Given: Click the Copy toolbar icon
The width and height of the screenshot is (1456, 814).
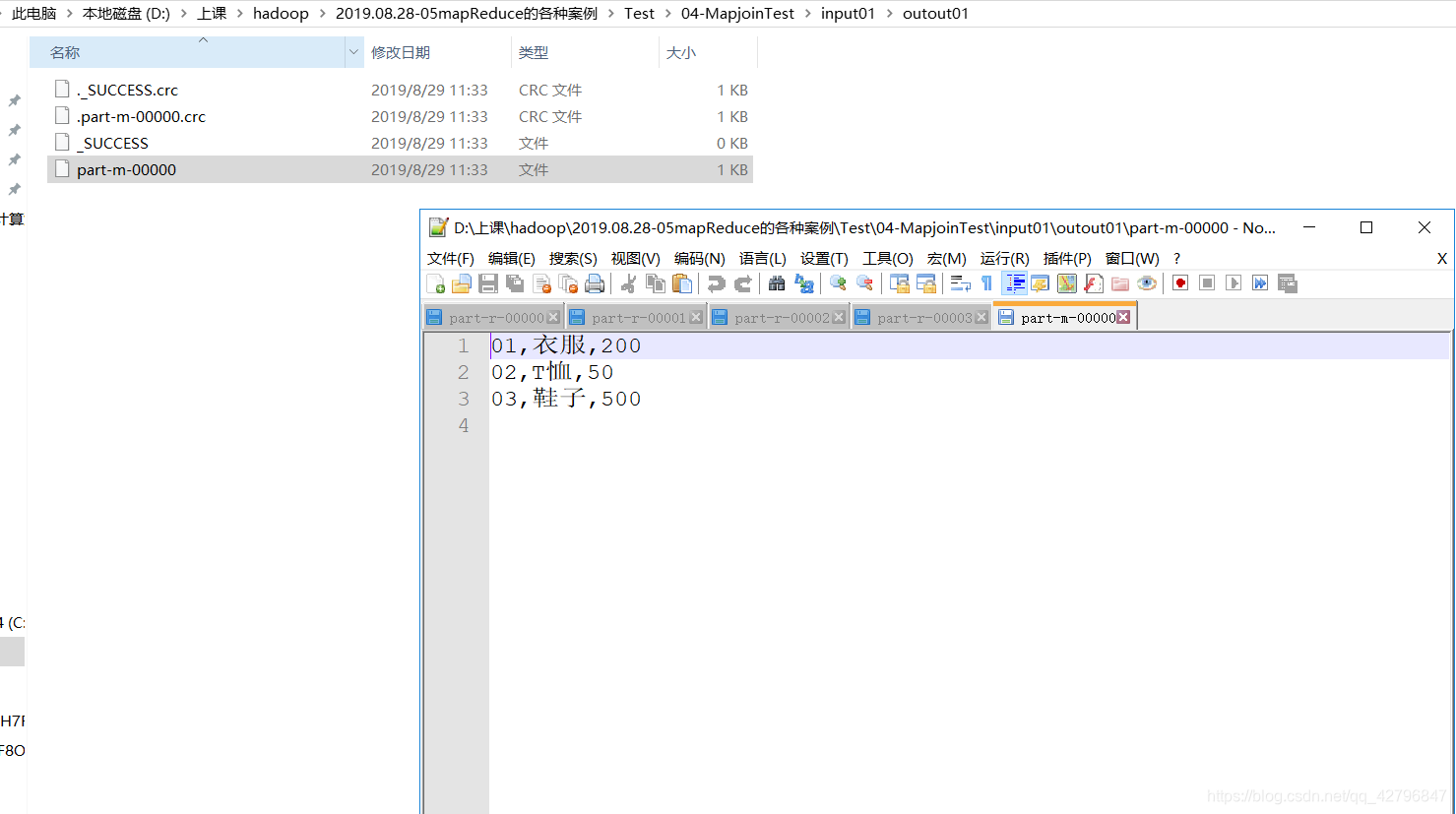Looking at the screenshot, I should point(655,283).
